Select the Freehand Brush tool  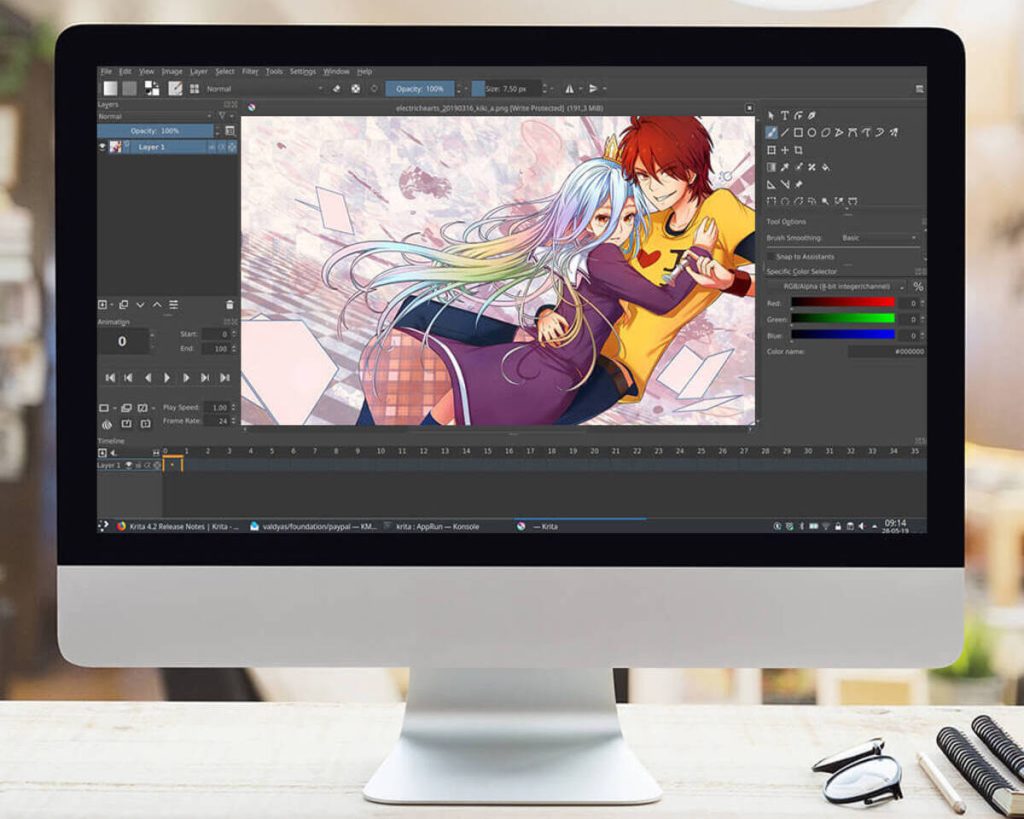(771, 133)
